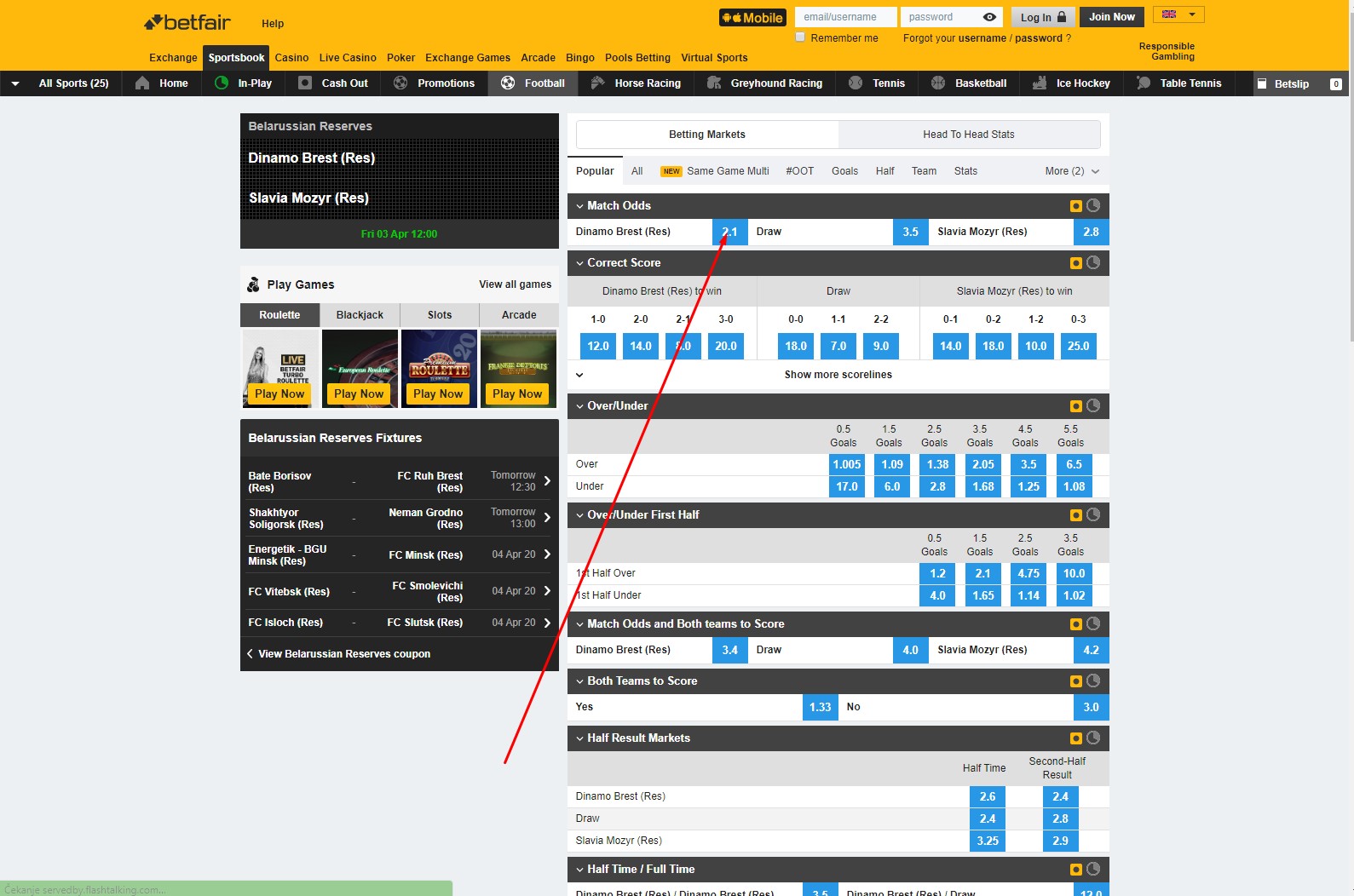This screenshot has height=896, width=1354.
Task: Click the Football ball icon
Action: pos(508,83)
